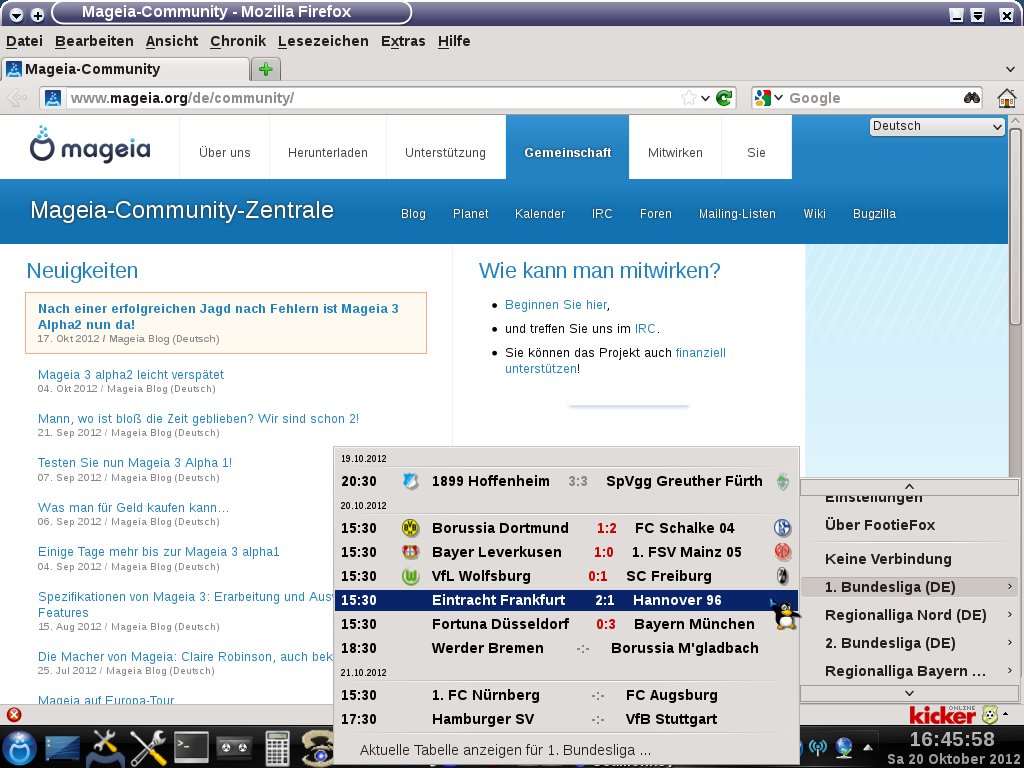
Task: Open the Deutsch language dropdown
Action: click(936, 127)
